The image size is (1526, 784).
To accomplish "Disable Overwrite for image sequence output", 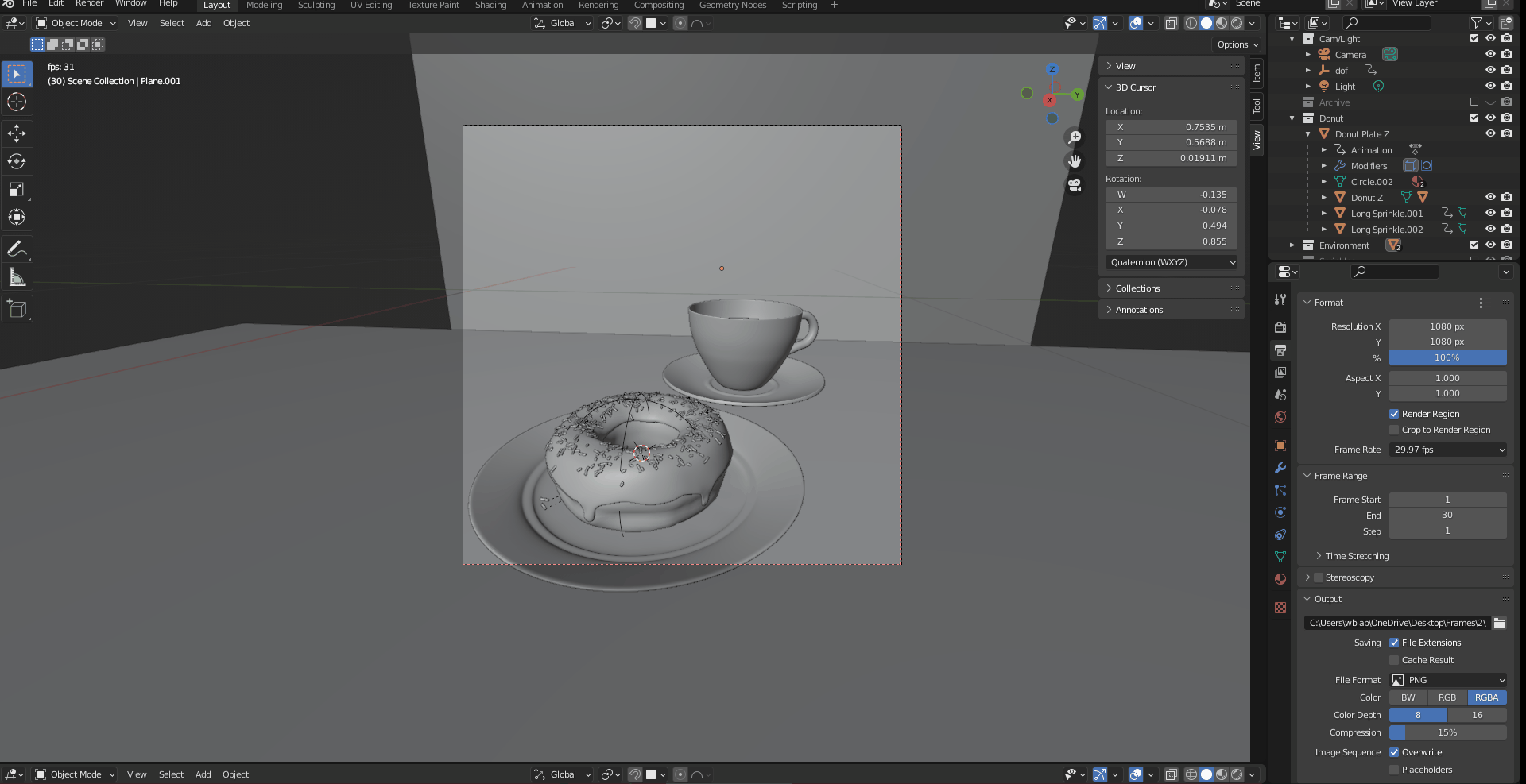I will tap(1393, 751).
